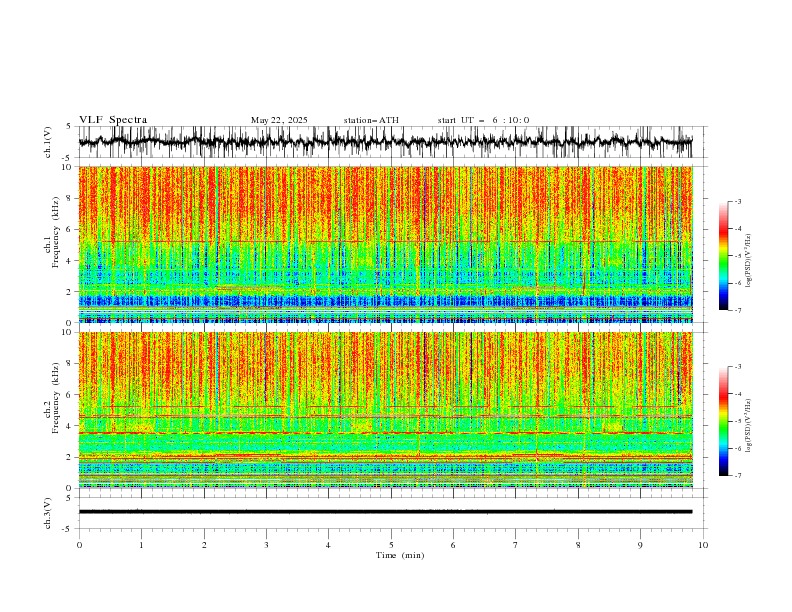792x612 pixels.
Task: Click time axis tick label '3'
Action: click(266, 545)
